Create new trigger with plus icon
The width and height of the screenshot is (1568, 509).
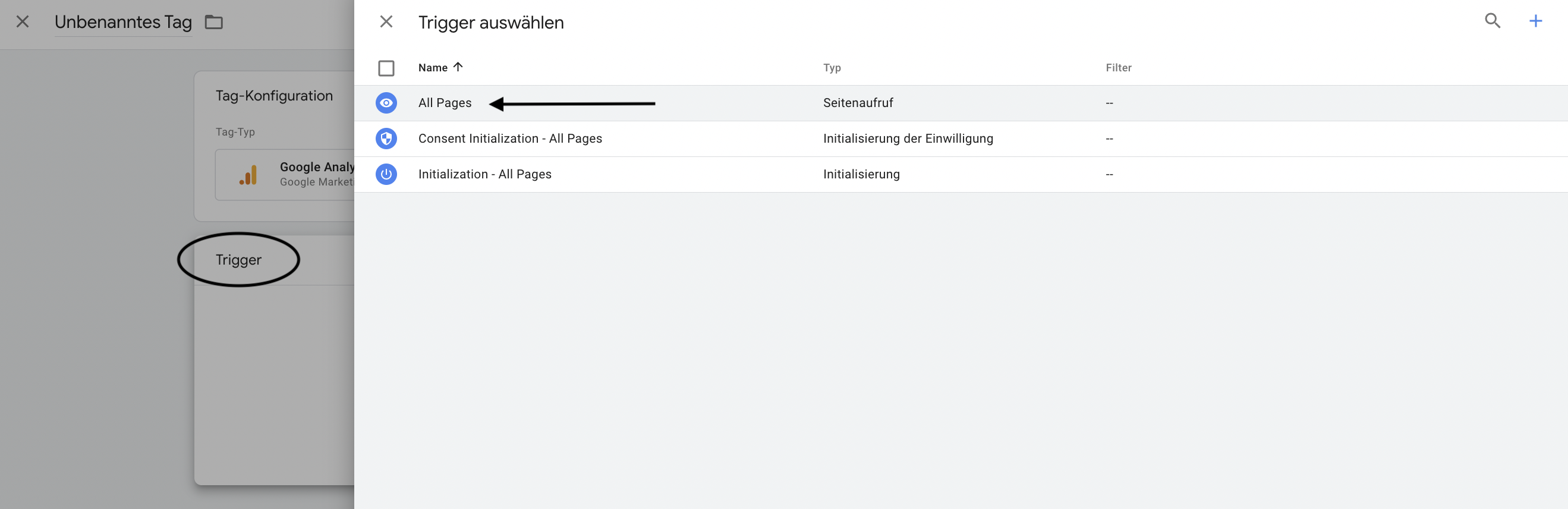click(1535, 21)
